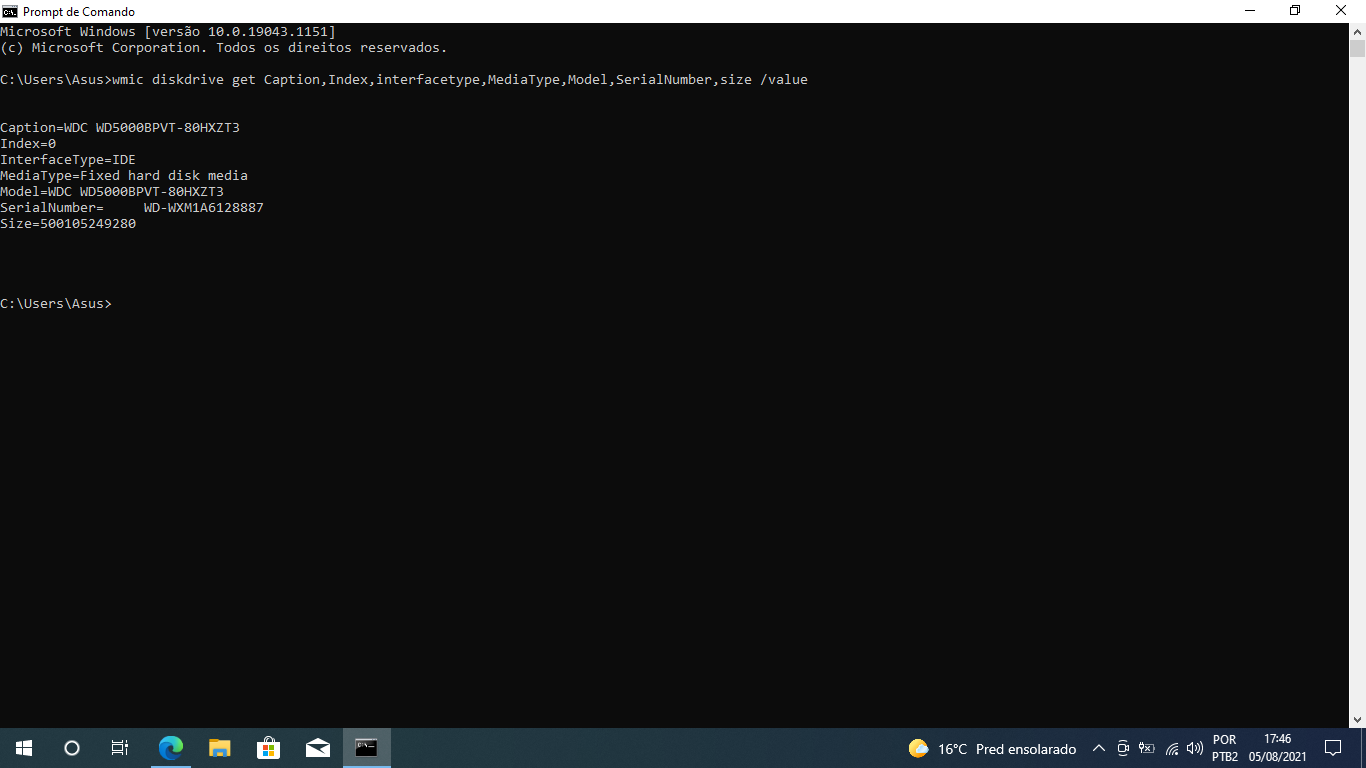
Task: Open Cortana search circle on taskbar
Action: click(x=72, y=748)
